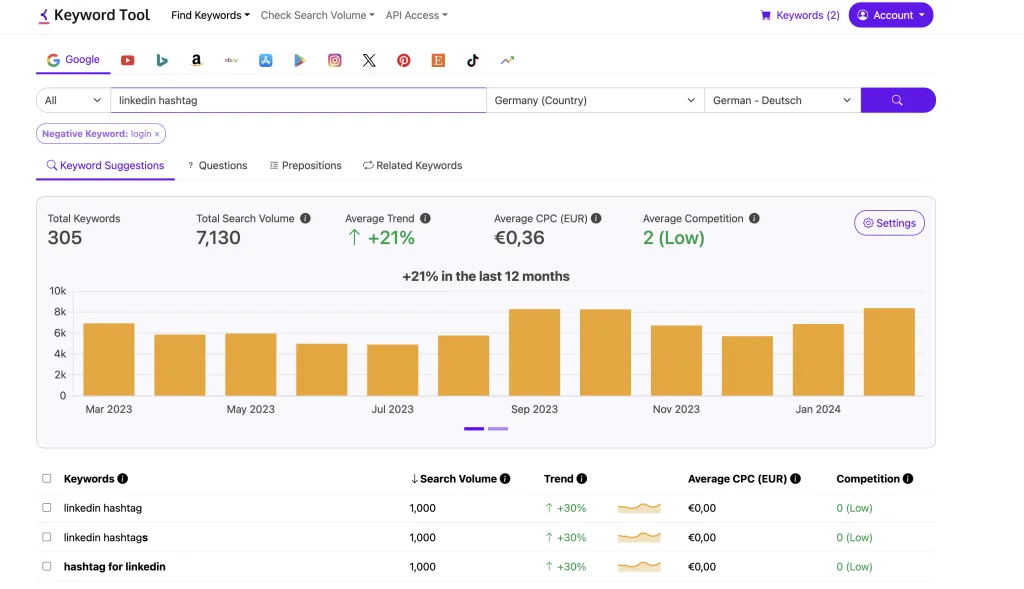The image size is (1024, 589).
Task: Open the Keywords (2) cart link
Action: 800,15
